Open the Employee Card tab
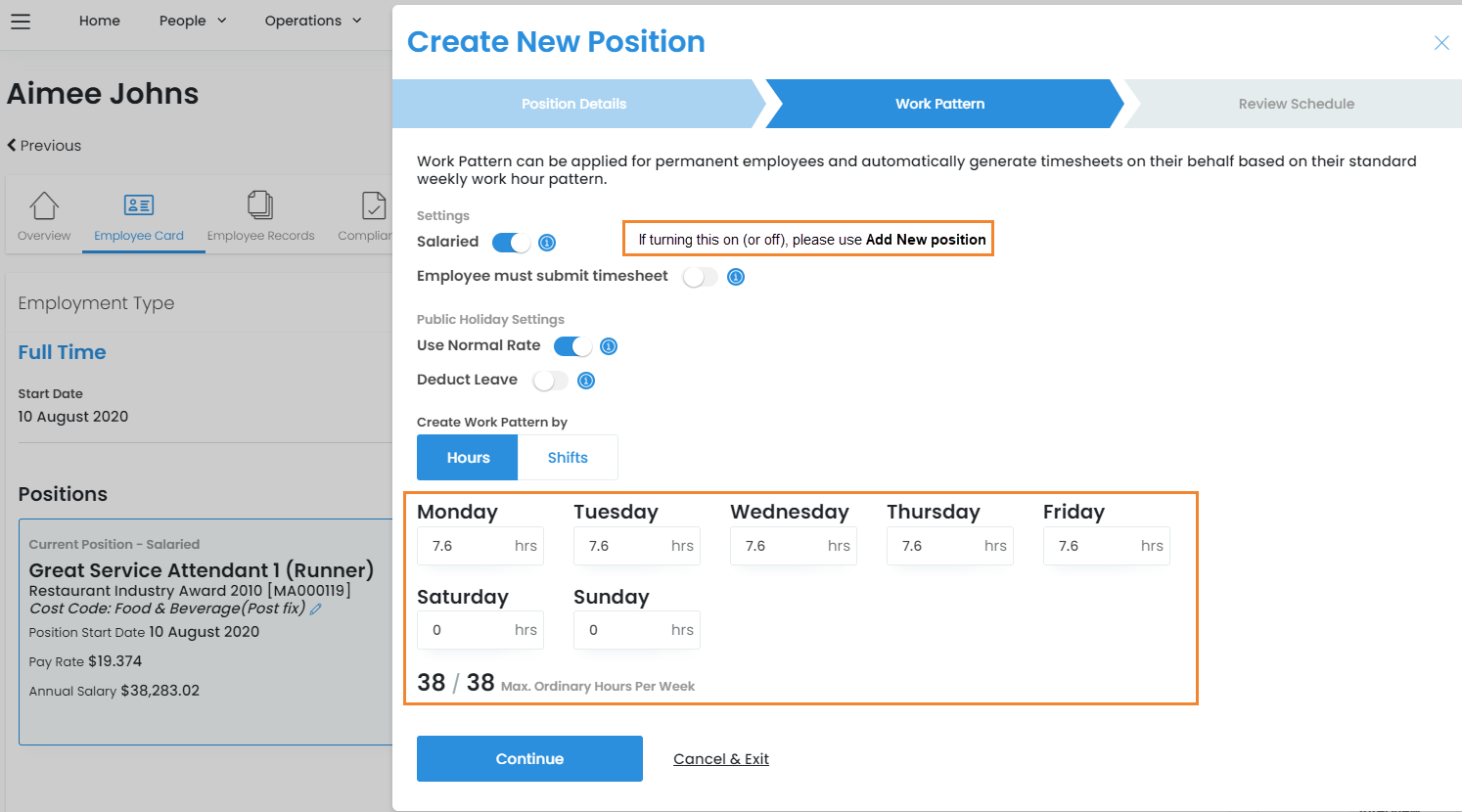1462x812 pixels. [139, 215]
